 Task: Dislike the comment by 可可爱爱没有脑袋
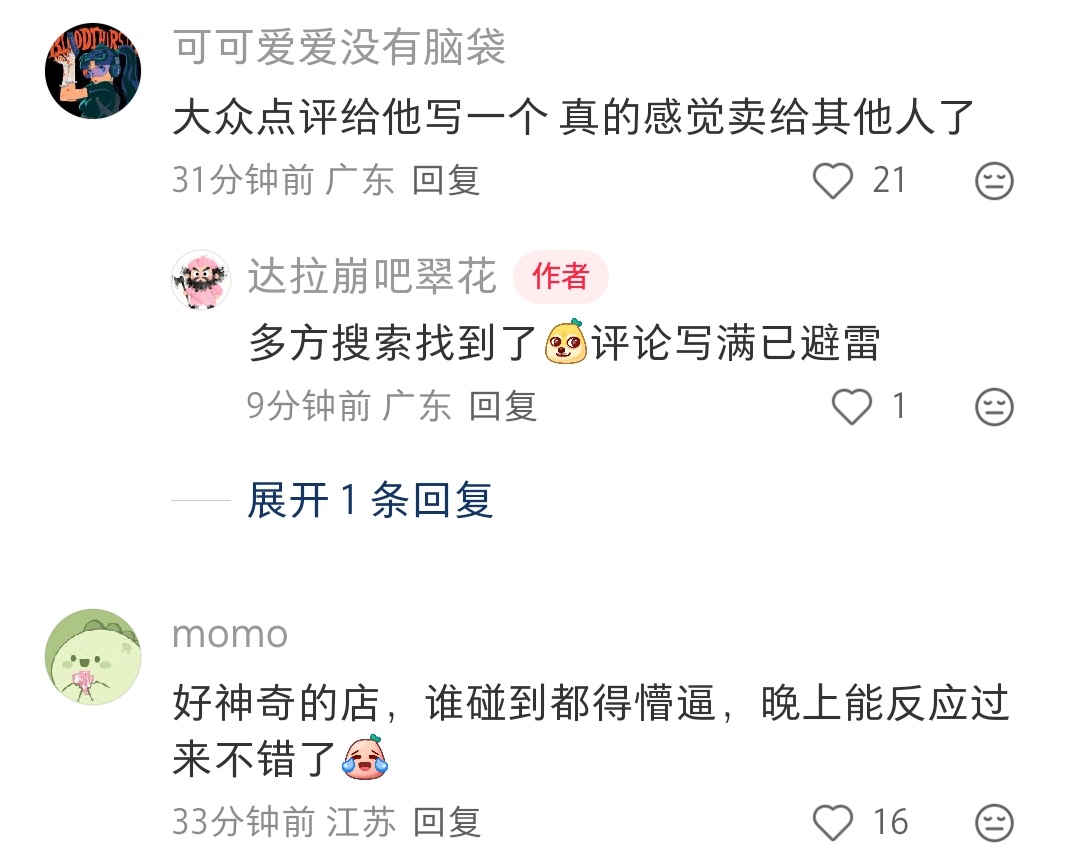point(994,181)
